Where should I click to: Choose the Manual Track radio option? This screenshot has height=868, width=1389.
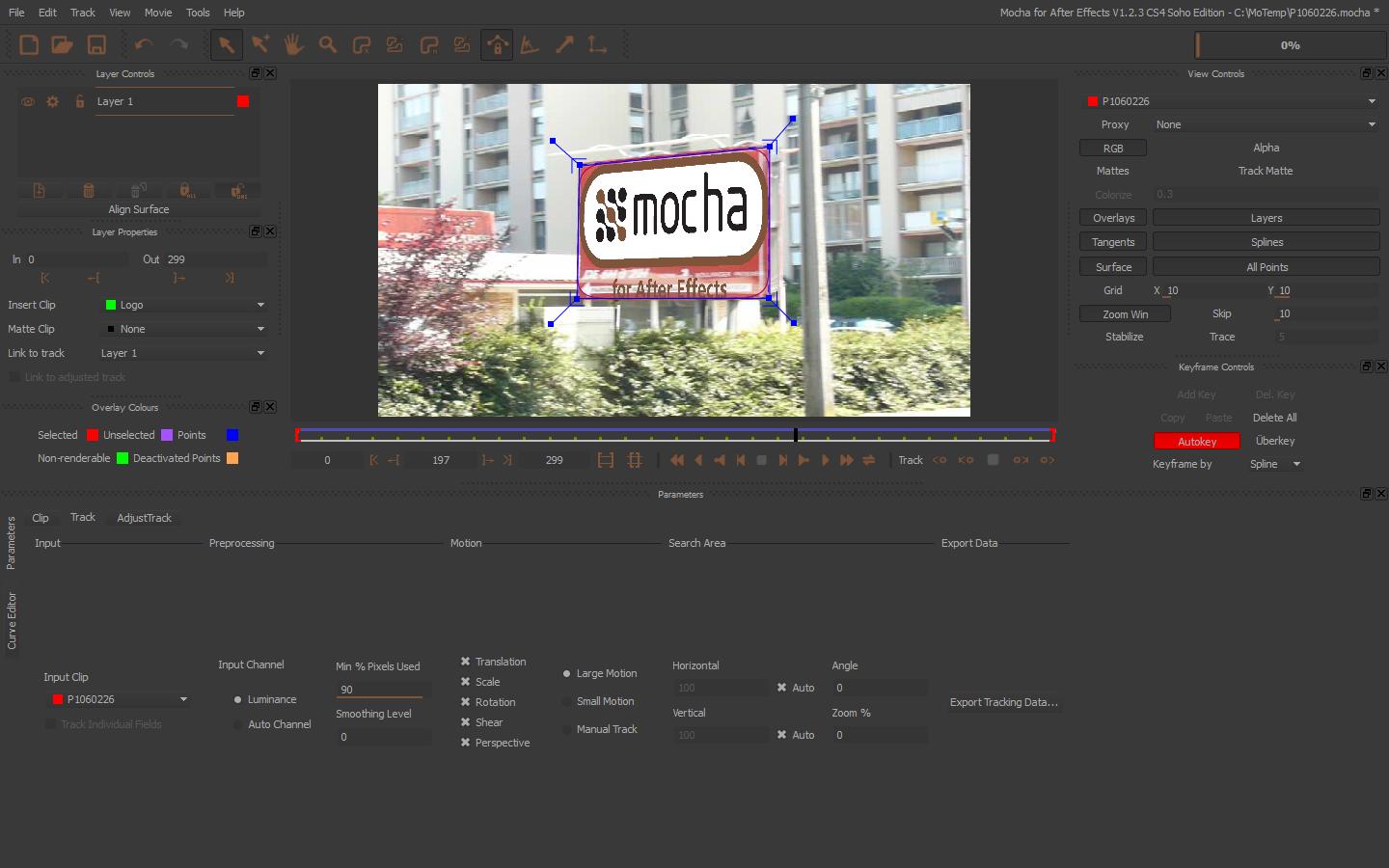[566, 729]
